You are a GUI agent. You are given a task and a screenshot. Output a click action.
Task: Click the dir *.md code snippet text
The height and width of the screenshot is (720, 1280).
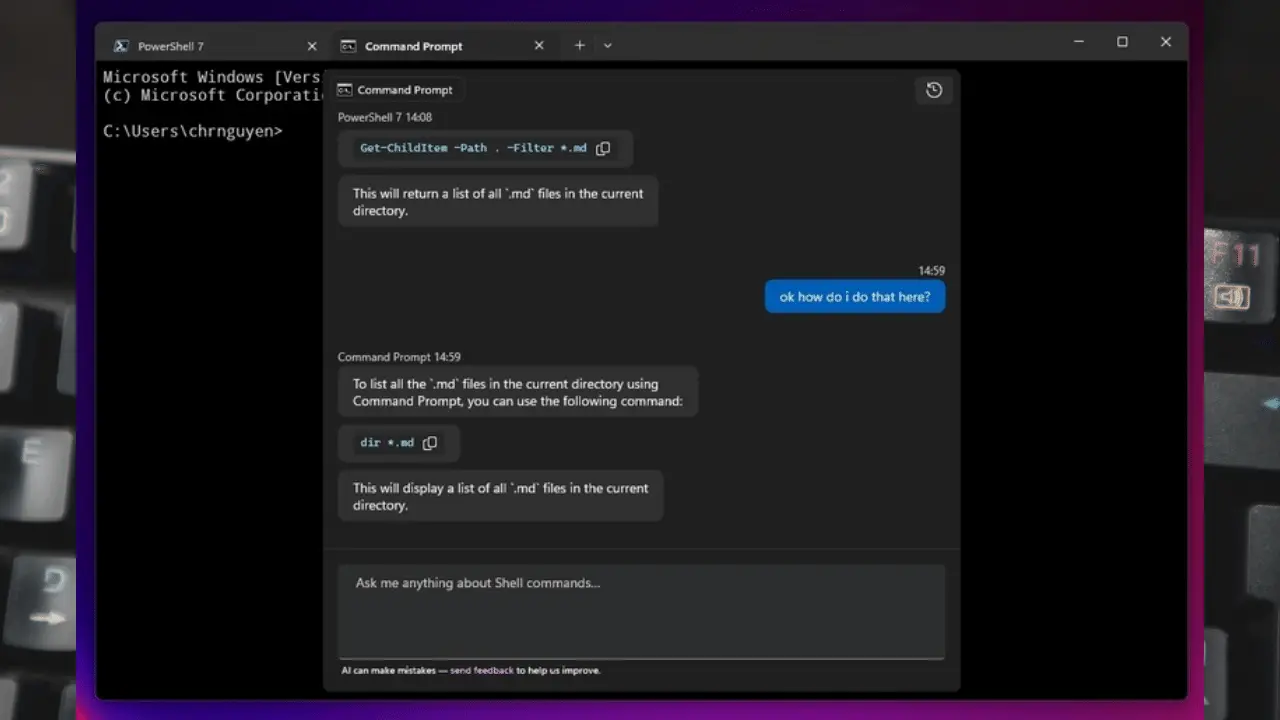pyautogui.click(x=387, y=443)
